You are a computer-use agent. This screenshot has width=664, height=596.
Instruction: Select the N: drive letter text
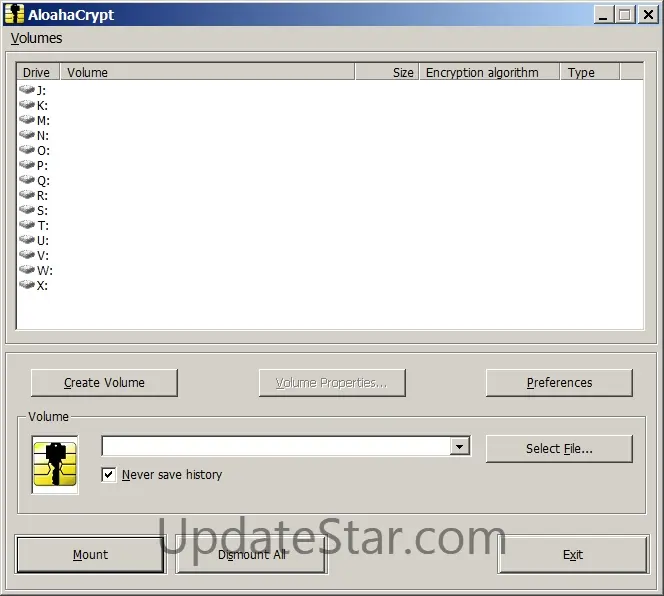pos(42,136)
